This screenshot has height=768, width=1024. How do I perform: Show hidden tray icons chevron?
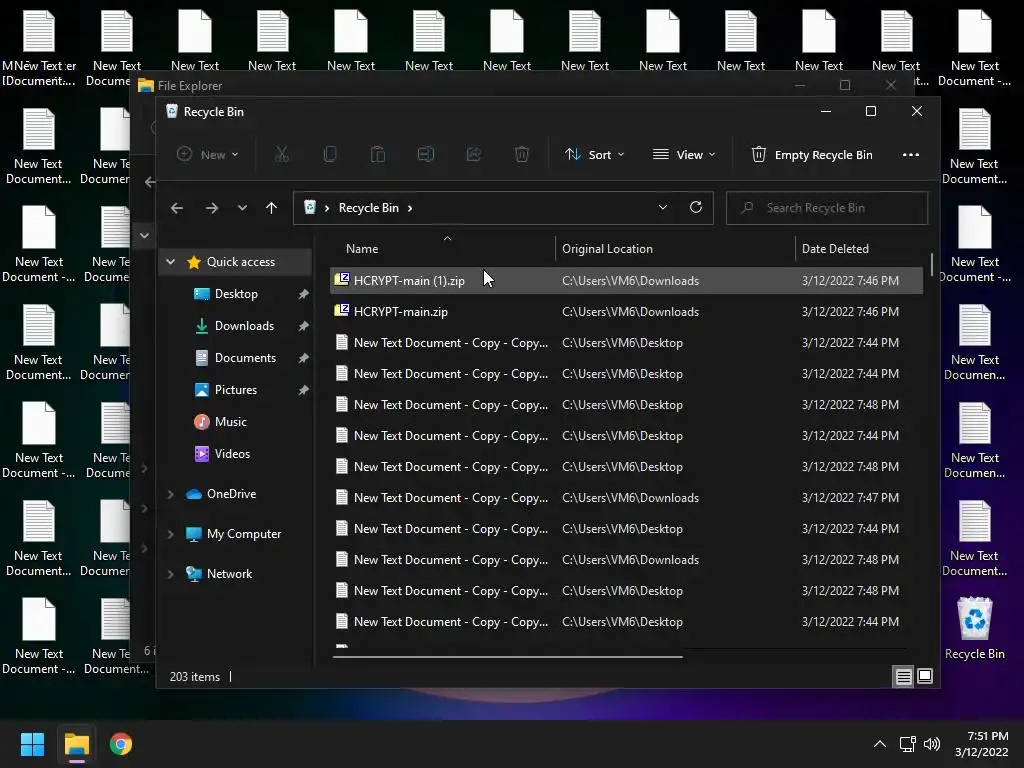pyautogui.click(x=880, y=744)
